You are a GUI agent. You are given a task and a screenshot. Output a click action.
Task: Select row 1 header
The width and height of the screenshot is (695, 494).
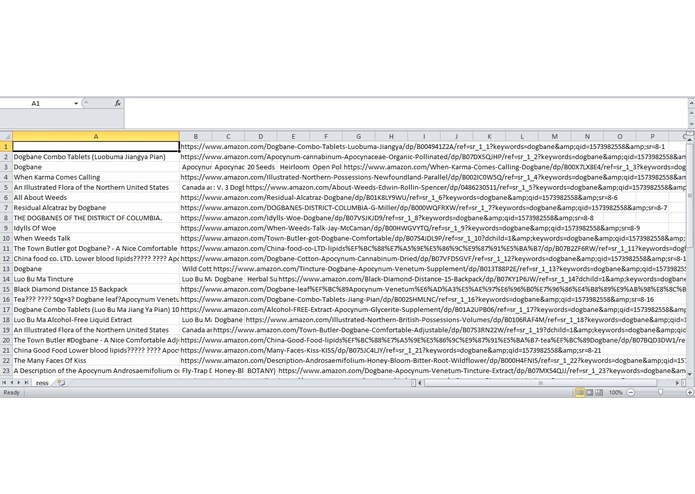(6, 147)
